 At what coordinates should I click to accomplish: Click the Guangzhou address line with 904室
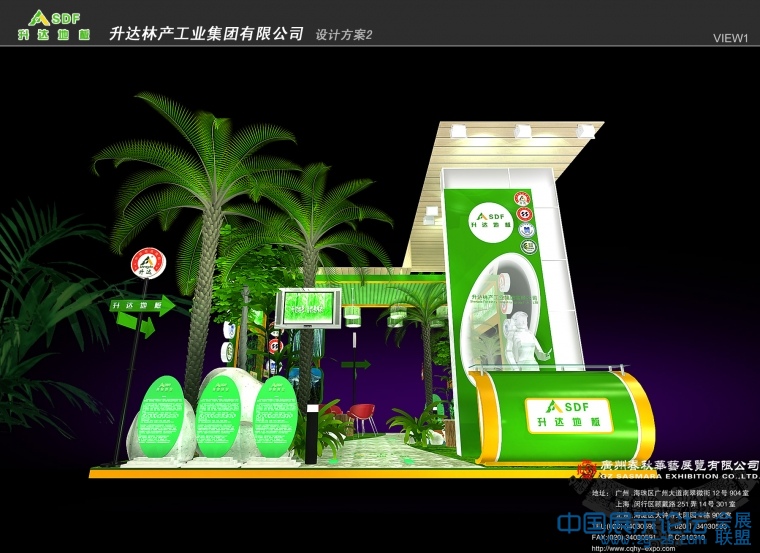click(670, 493)
